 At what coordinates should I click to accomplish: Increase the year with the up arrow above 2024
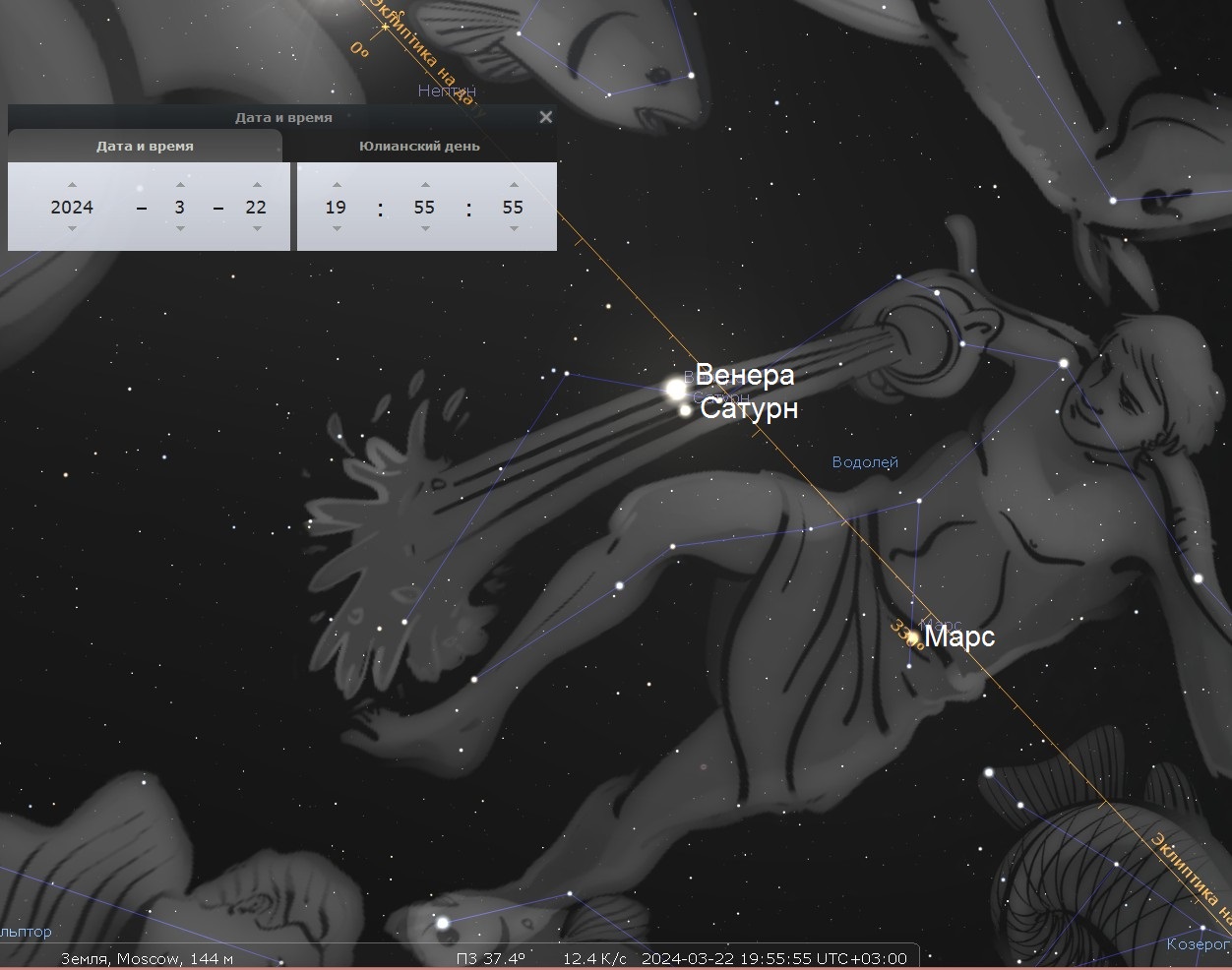coord(72,185)
